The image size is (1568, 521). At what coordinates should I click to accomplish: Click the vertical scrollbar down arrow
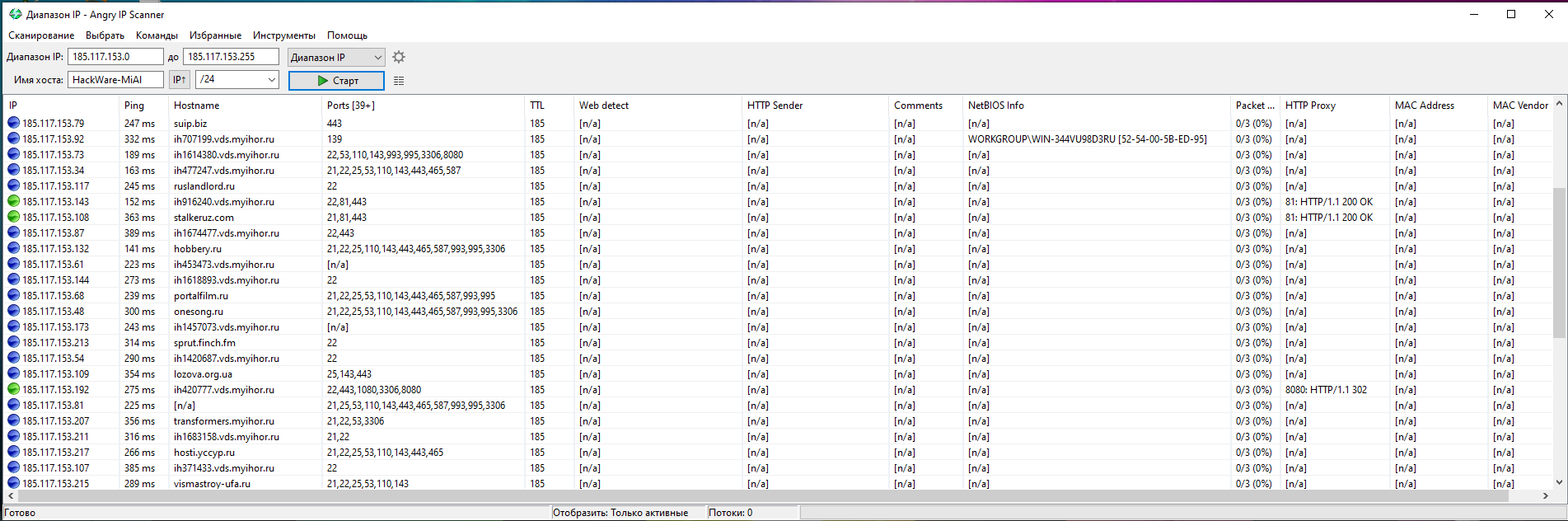tap(1559, 482)
